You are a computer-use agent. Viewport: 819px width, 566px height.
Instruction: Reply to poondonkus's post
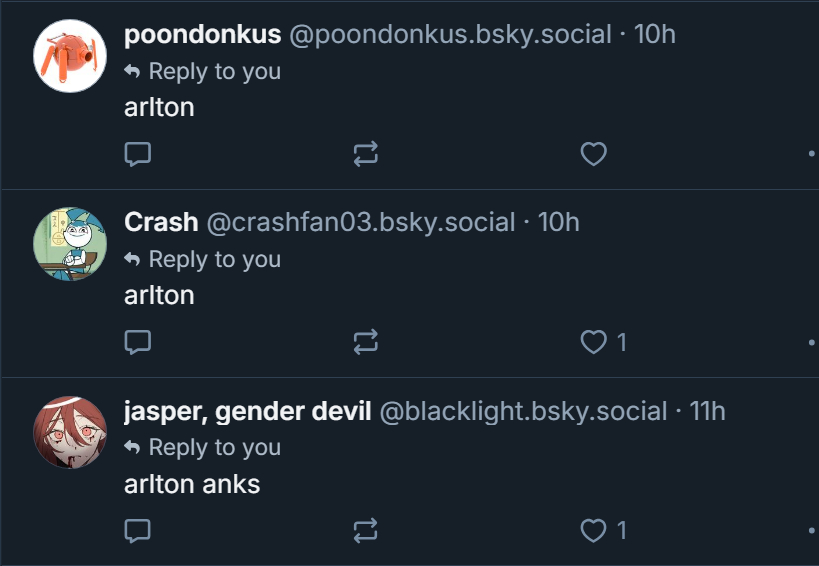point(137,154)
